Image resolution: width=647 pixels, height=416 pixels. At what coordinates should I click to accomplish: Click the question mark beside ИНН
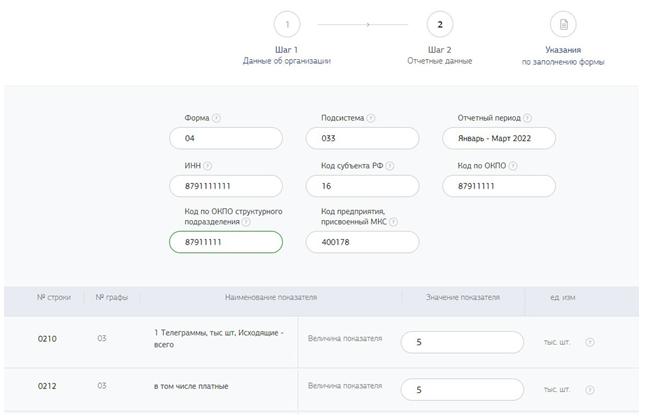tap(208, 166)
